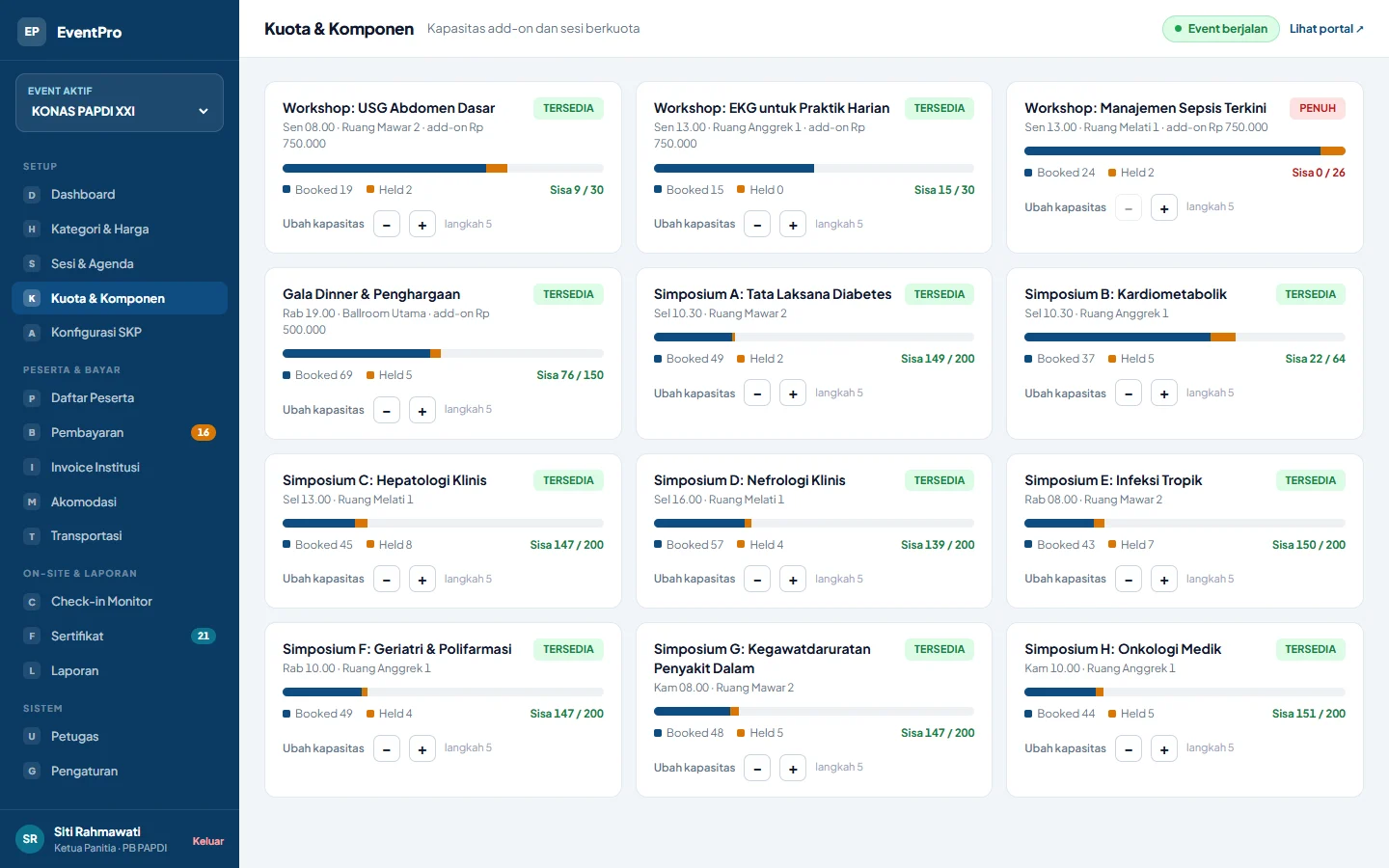The width and height of the screenshot is (1389, 868).
Task: Open Kuota & Komponen menu item
Action: (x=120, y=298)
